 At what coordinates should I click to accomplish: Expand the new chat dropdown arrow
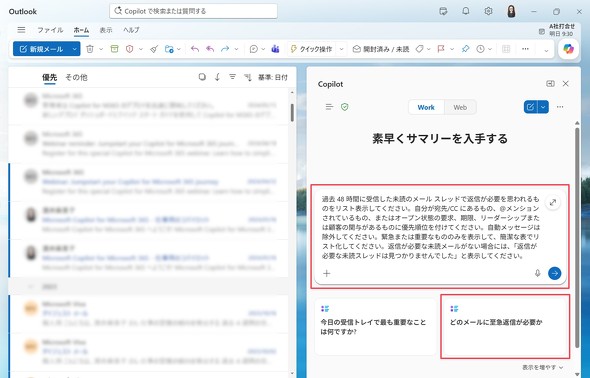[543, 107]
